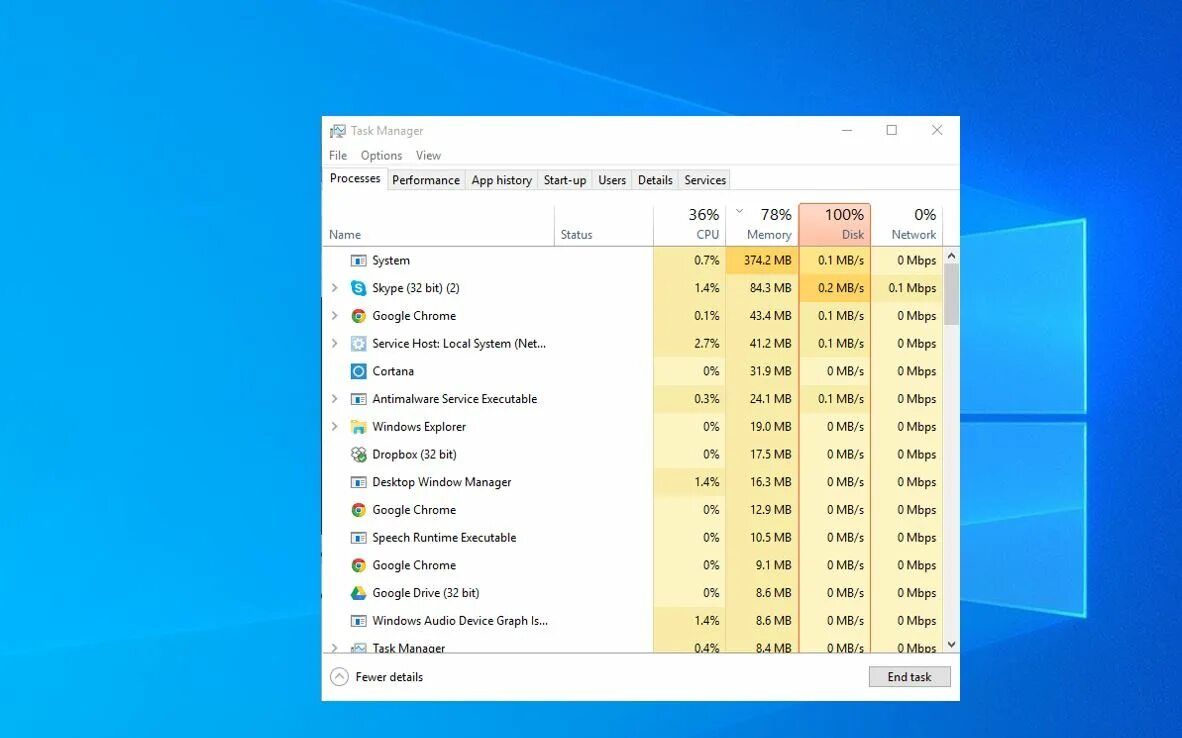Switch to the Details tab
Screen dimensions: 1182x738
point(655,180)
